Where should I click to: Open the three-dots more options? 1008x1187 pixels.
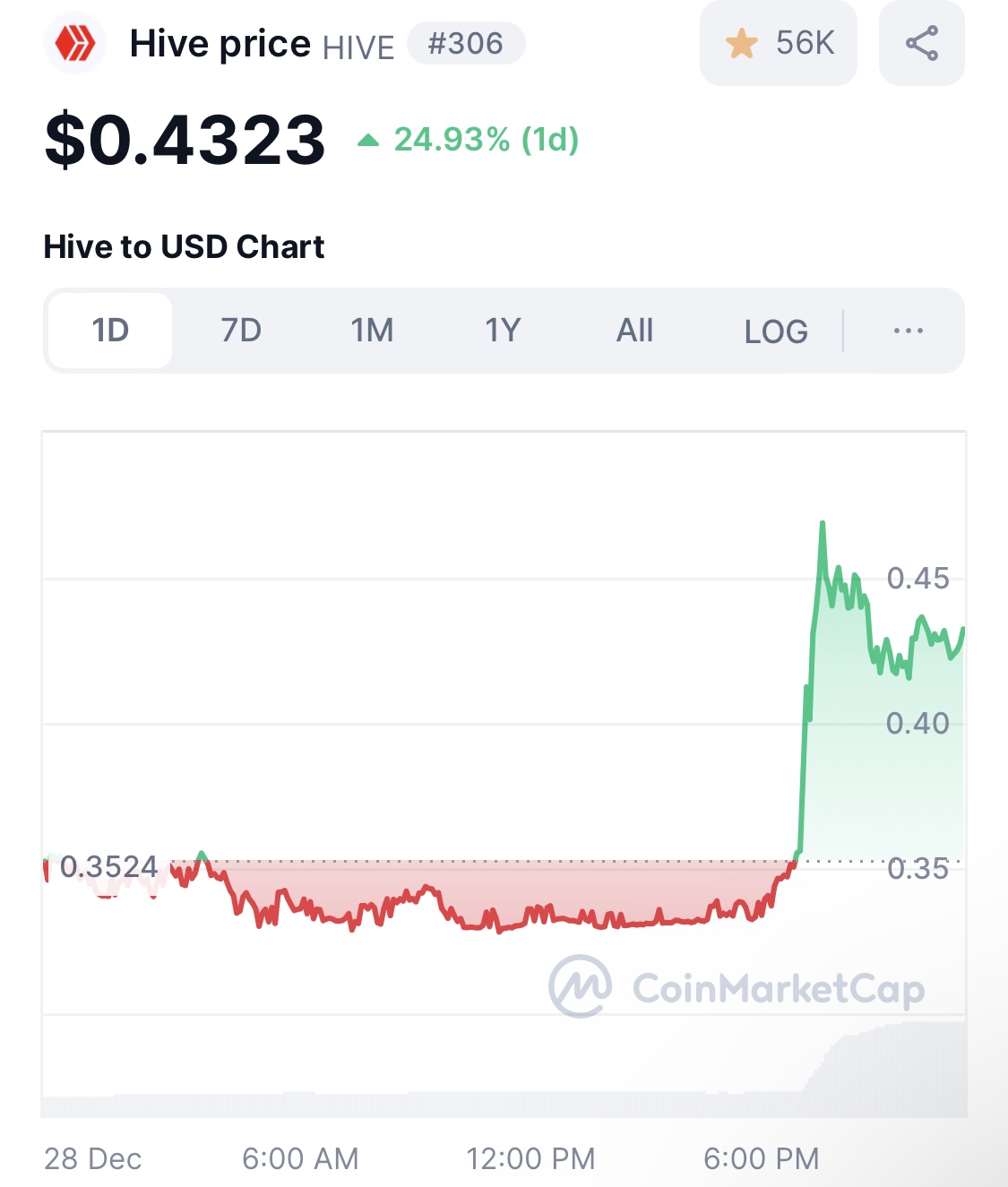pyautogui.click(x=908, y=331)
